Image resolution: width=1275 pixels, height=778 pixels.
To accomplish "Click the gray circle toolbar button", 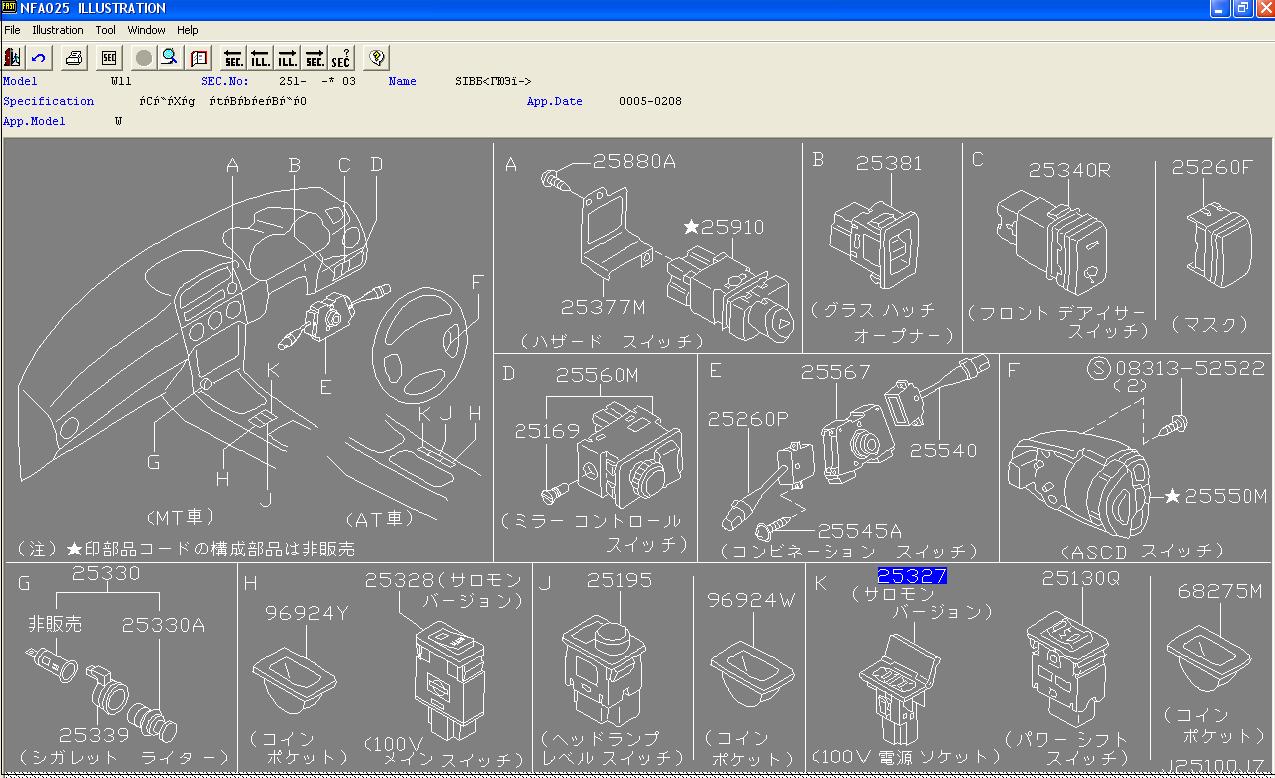I will pyautogui.click(x=144, y=58).
